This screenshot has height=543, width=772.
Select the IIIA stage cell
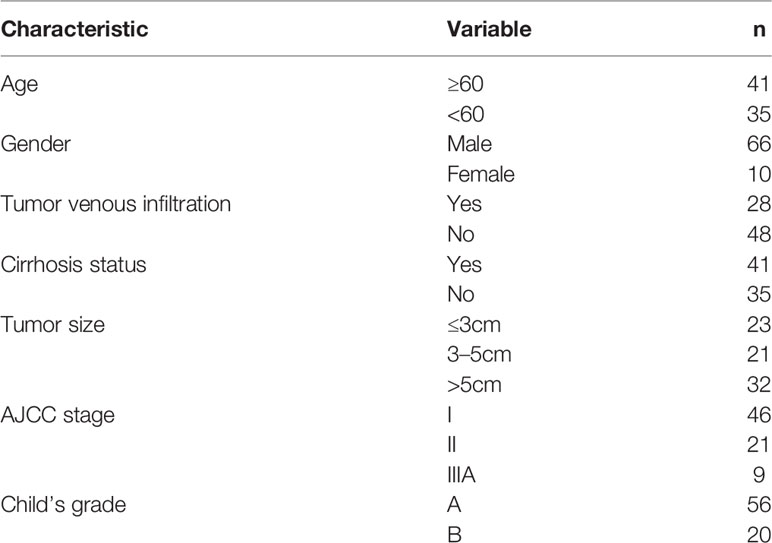461,475
